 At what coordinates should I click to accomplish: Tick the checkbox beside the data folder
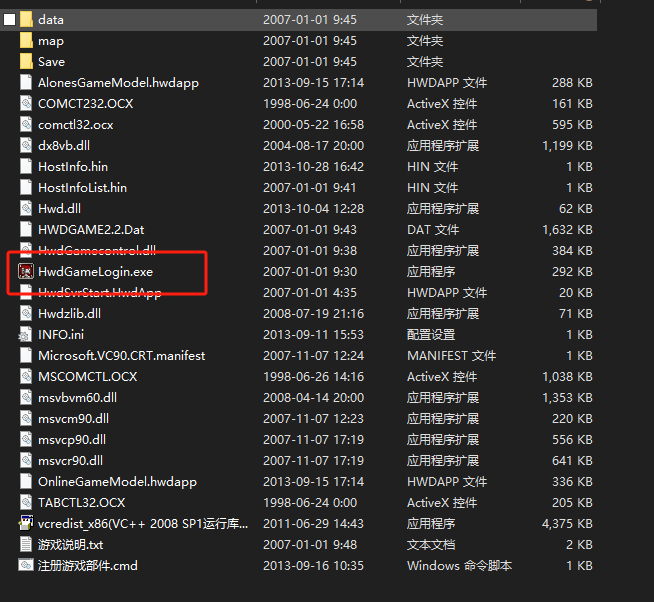coord(10,20)
